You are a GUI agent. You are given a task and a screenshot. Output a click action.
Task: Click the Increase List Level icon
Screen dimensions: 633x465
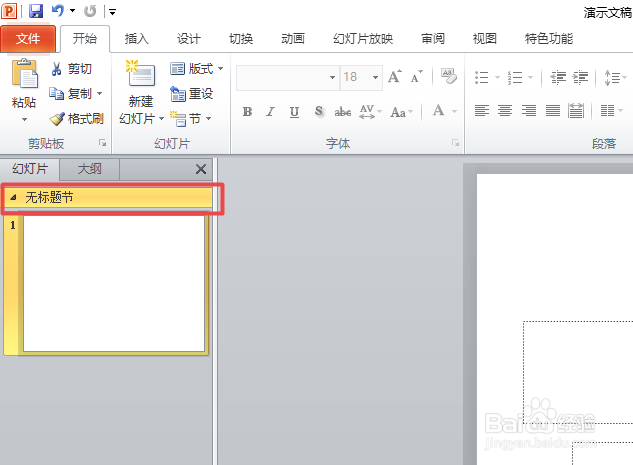click(581, 77)
